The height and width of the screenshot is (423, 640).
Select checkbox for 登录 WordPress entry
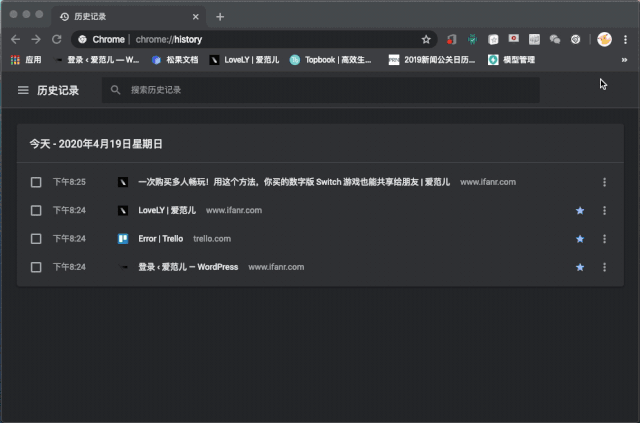click(x=36, y=267)
